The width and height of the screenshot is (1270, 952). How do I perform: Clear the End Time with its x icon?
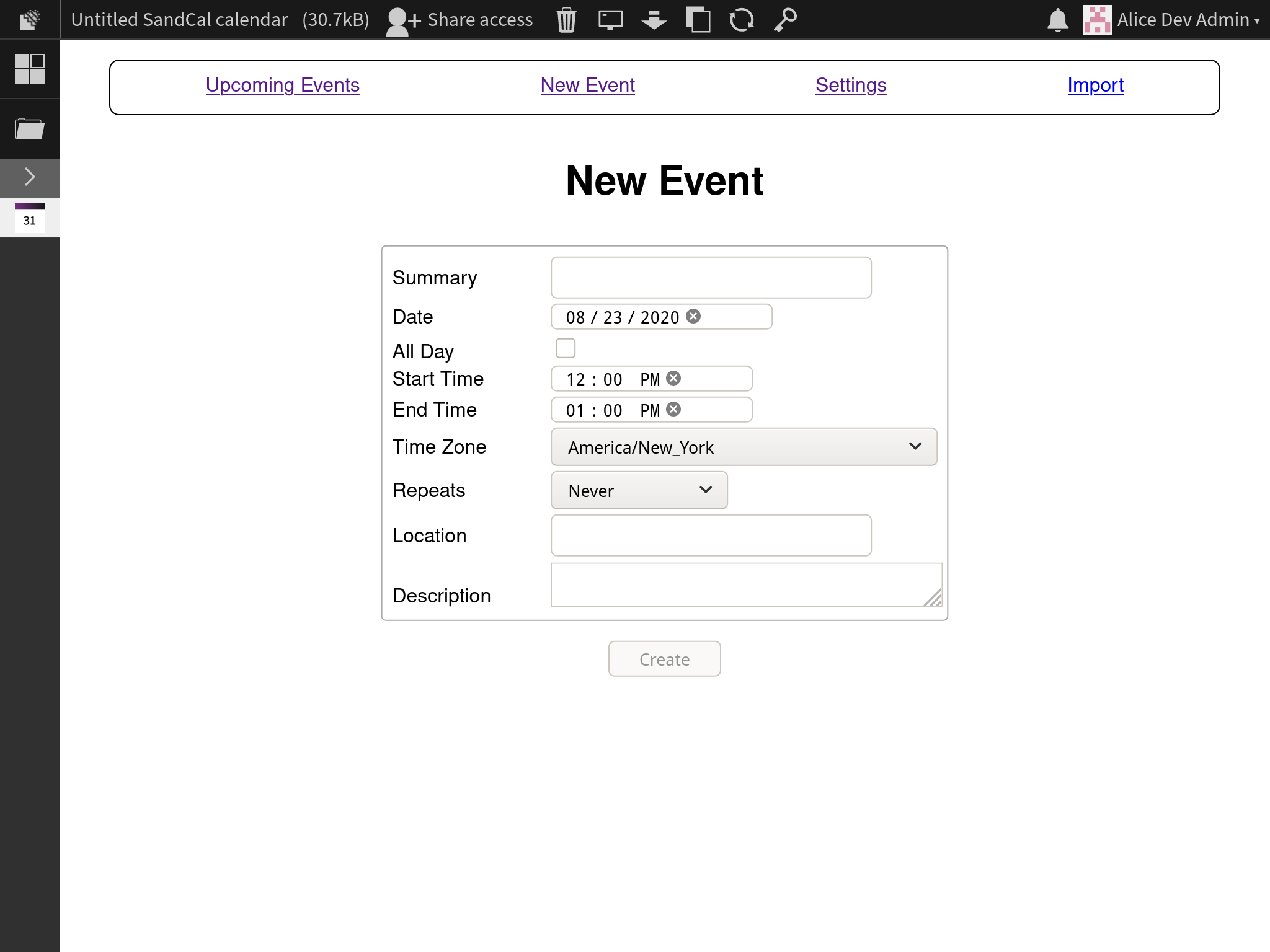click(674, 409)
